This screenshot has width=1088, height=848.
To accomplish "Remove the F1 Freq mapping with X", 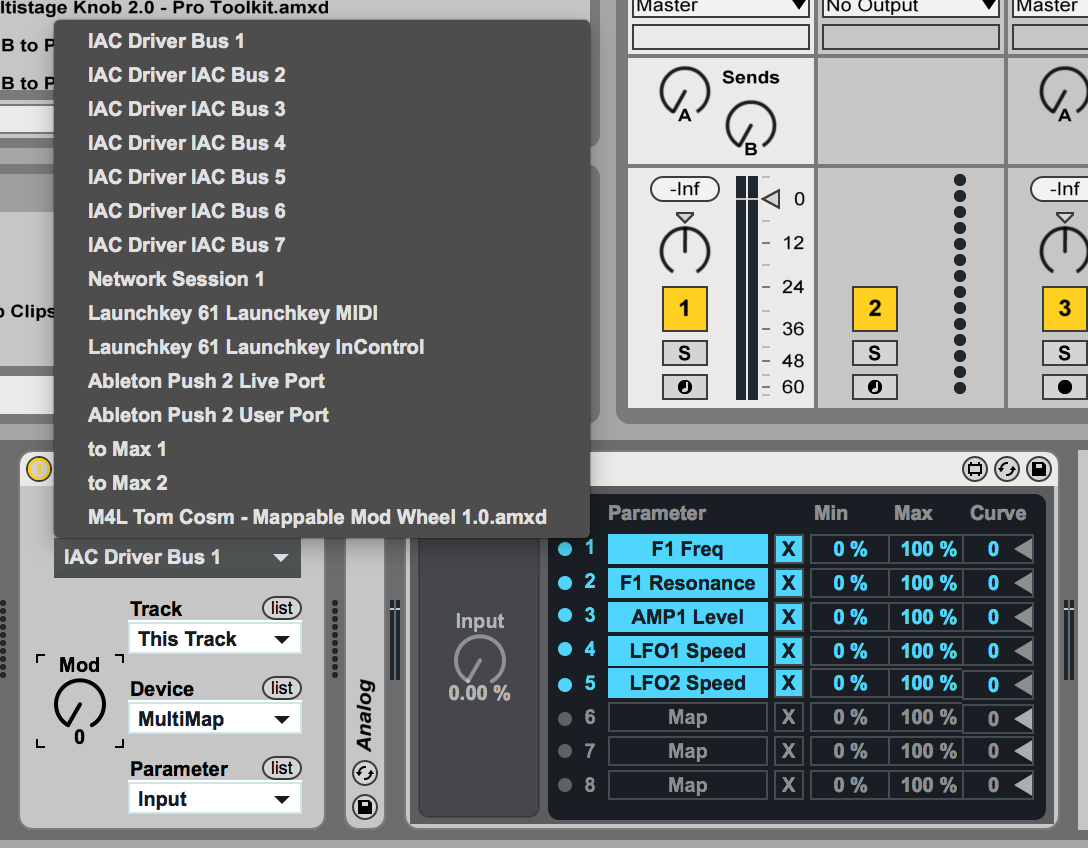I will 789,549.
